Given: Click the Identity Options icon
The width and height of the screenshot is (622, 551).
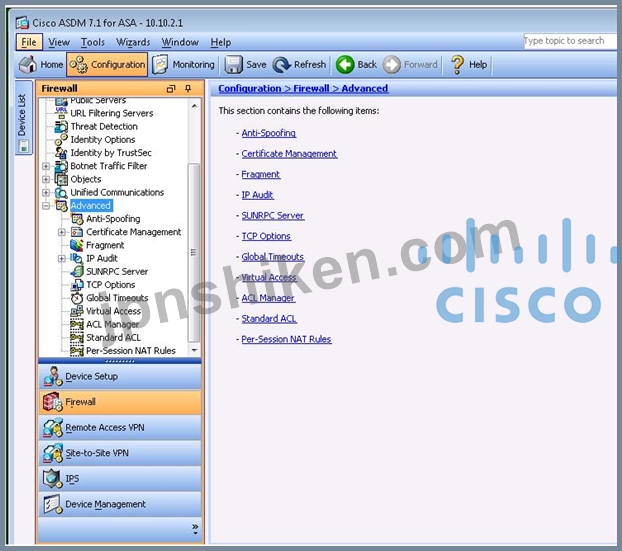Looking at the screenshot, I should coord(61,140).
